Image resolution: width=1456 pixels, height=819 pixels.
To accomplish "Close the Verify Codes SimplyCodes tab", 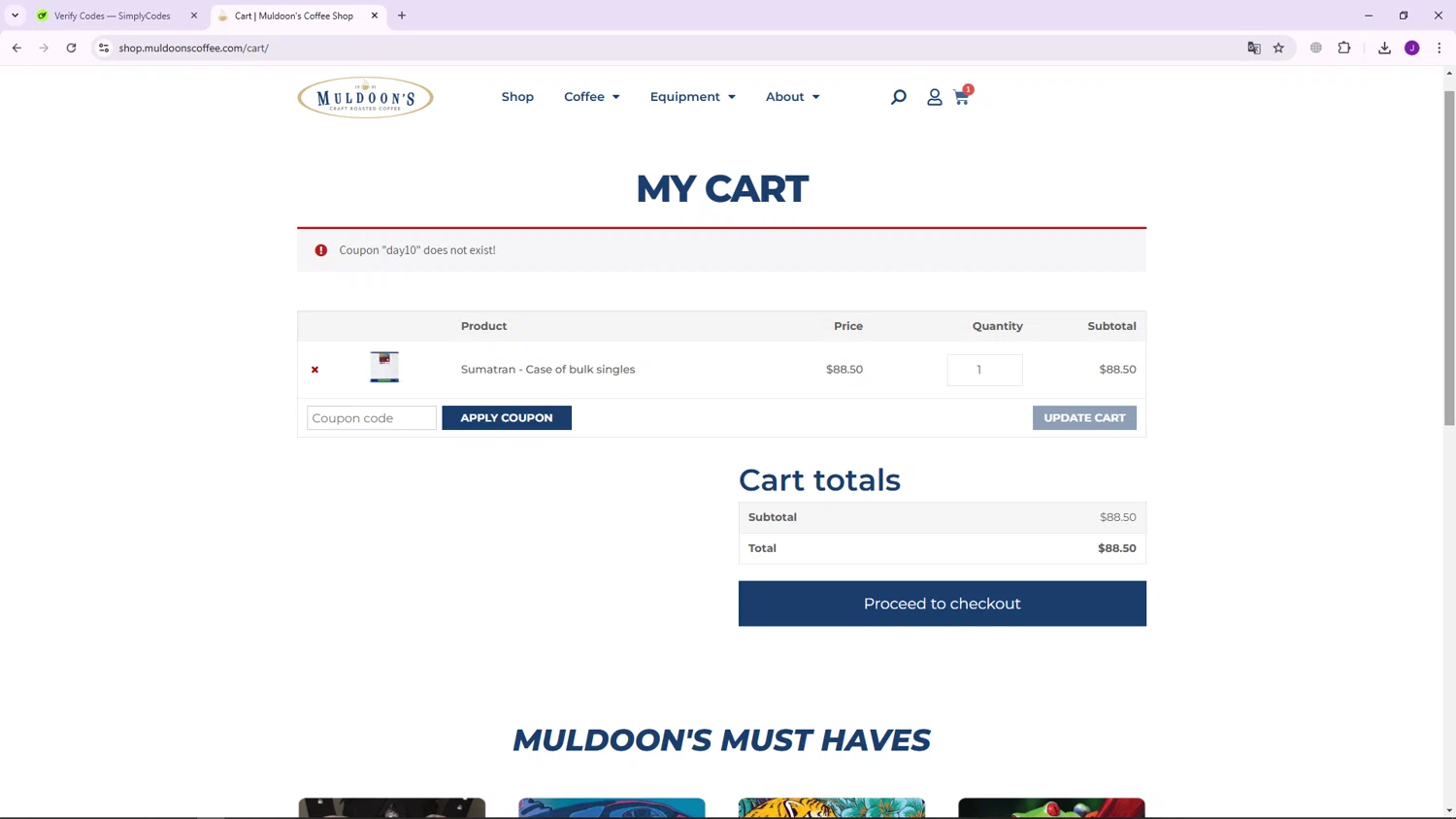I will (194, 16).
